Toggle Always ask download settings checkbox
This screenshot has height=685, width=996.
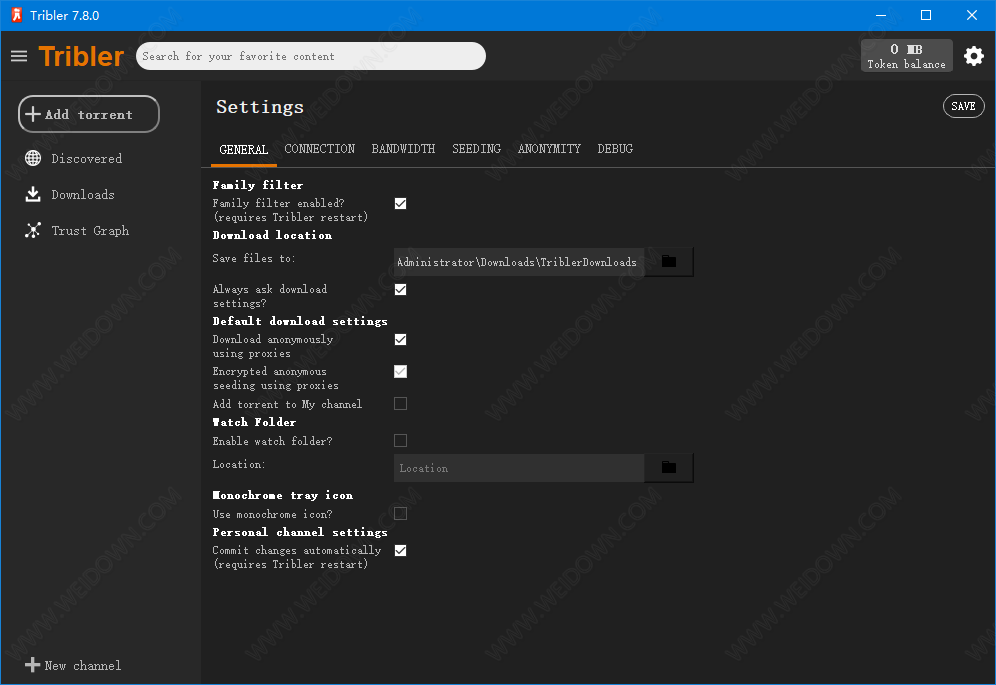pyautogui.click(x=400, y=290)
